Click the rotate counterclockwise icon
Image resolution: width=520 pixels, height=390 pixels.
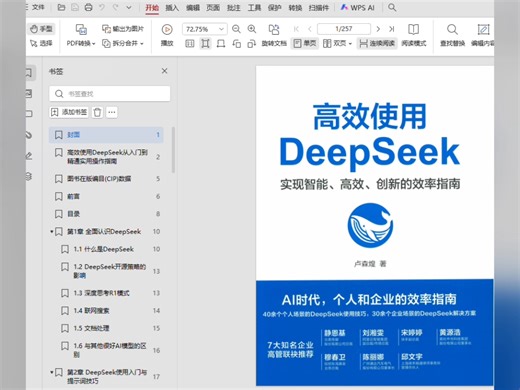pos(236,44)
